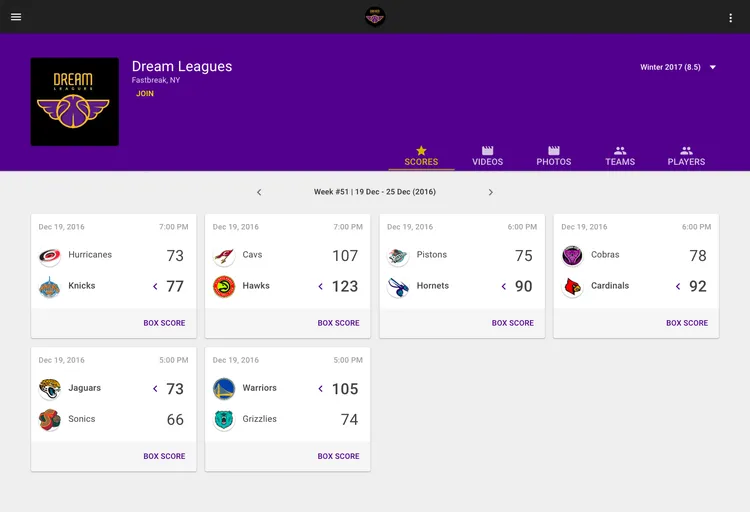Click the Knicks team logo
The height and width of the screenshot is (512, 750).
tap(49, 287)
